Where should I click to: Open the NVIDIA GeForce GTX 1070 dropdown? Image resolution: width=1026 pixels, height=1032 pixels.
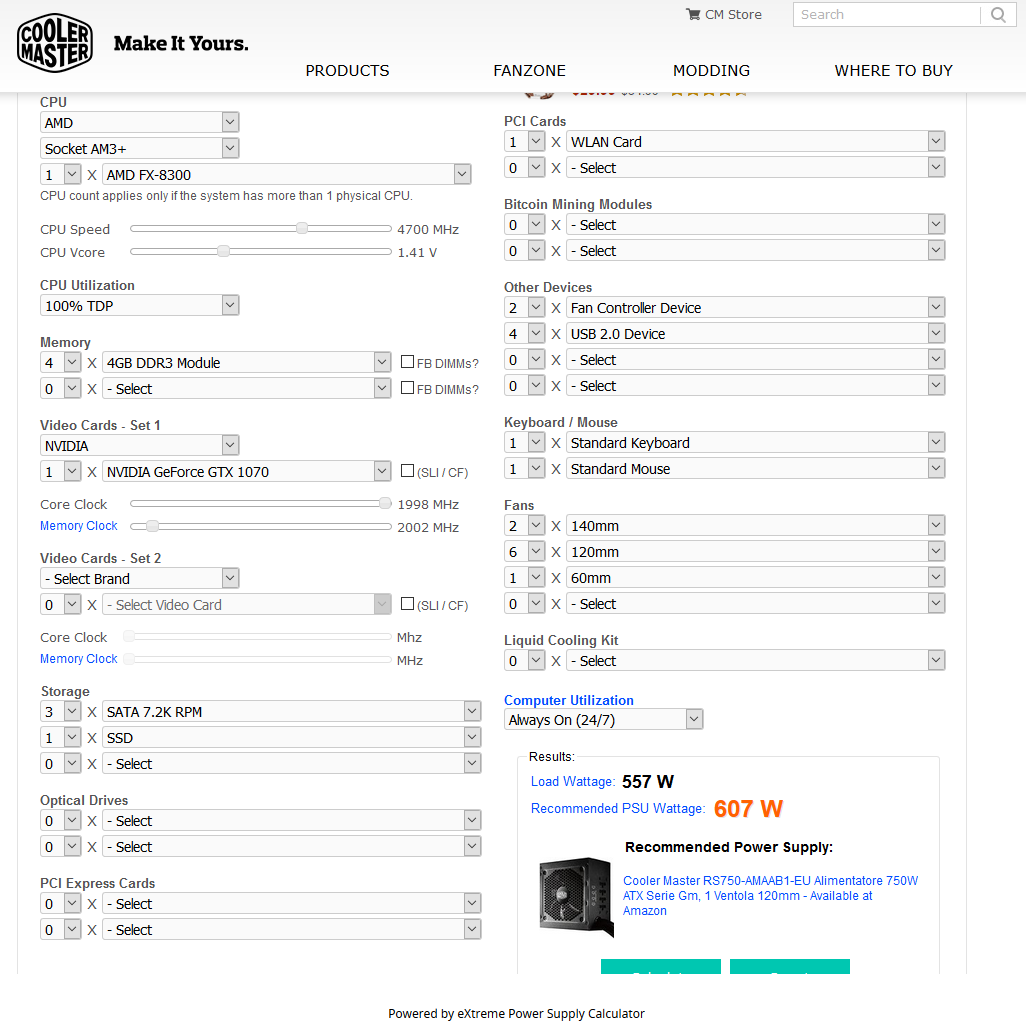tap(247, 471)
